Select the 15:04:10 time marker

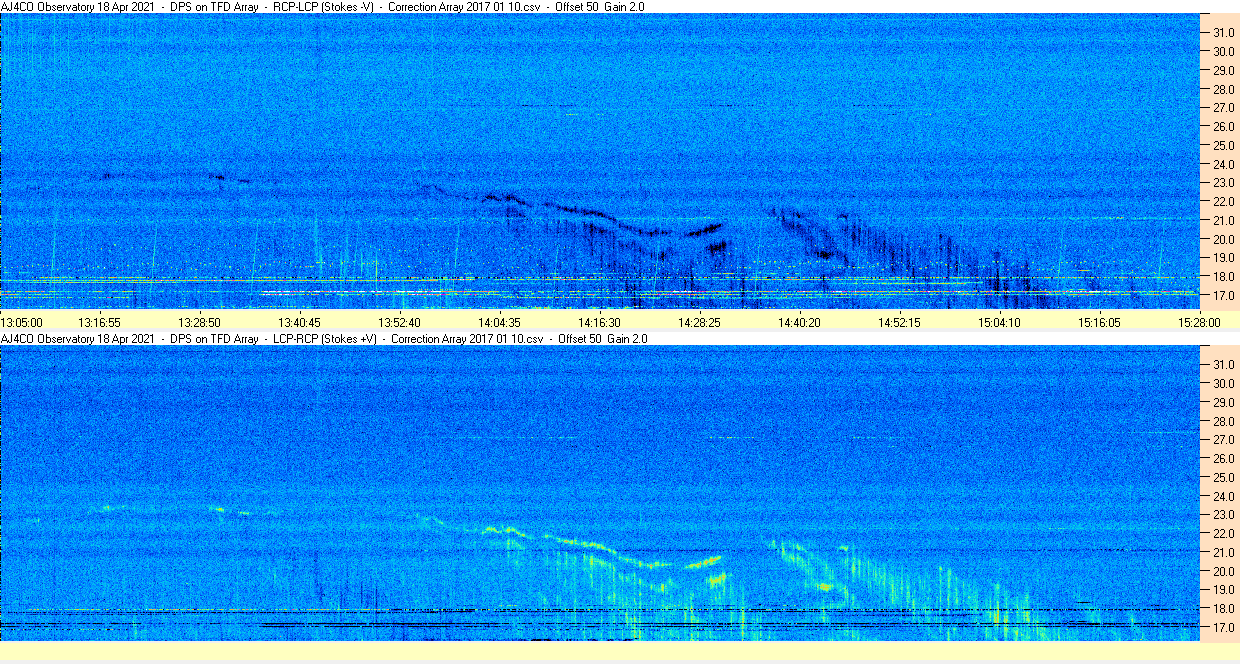coord(999,322)
